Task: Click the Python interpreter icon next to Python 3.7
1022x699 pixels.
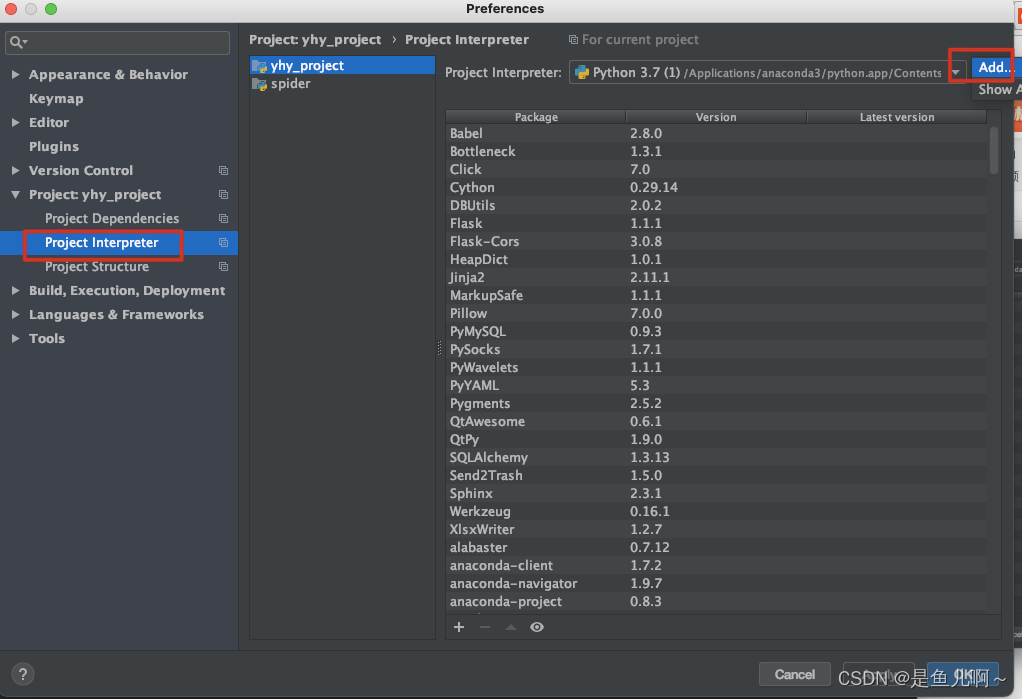Action: pyautogui.click(x=581, y=71)
